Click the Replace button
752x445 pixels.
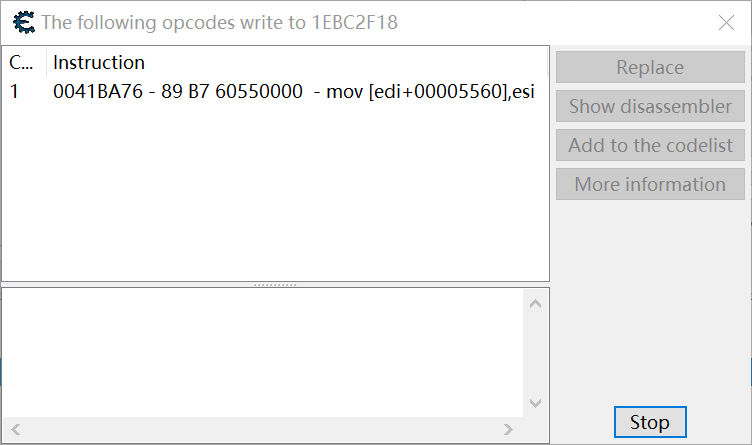click(650, 67)
